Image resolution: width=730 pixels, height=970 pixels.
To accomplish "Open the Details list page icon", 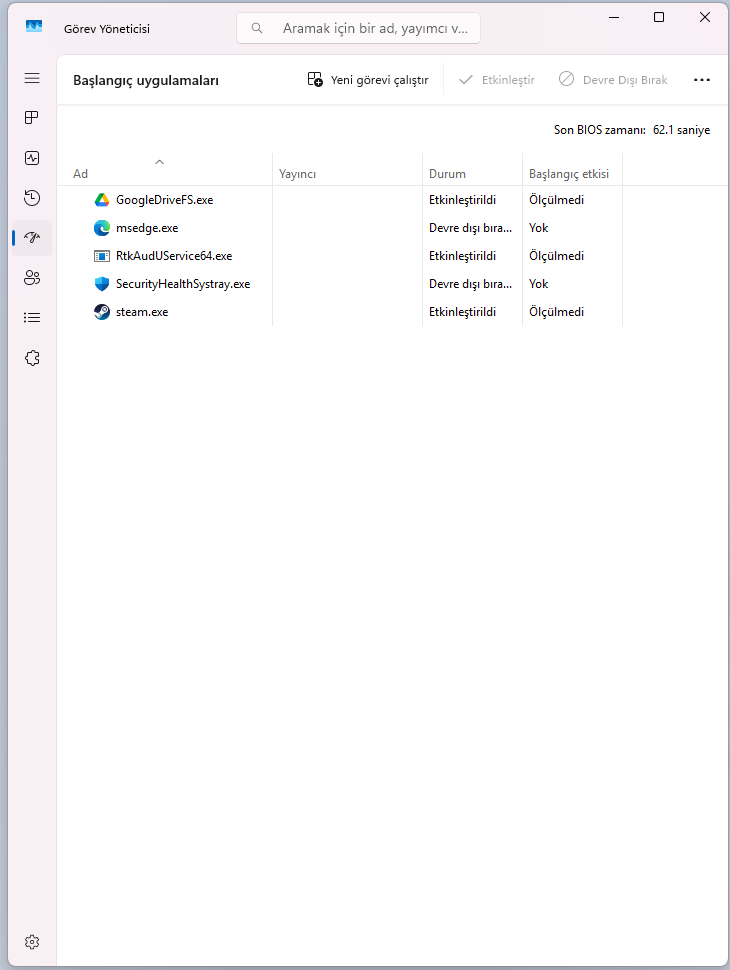I will tap(32, 317).
